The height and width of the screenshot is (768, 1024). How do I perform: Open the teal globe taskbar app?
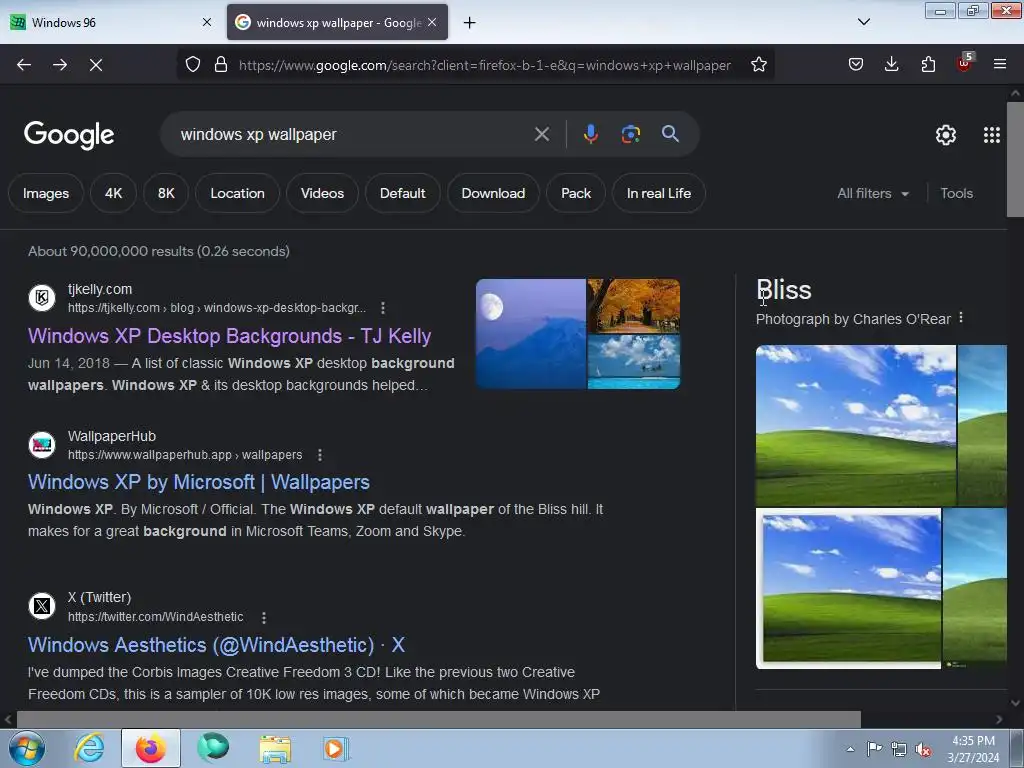[214, 748]
